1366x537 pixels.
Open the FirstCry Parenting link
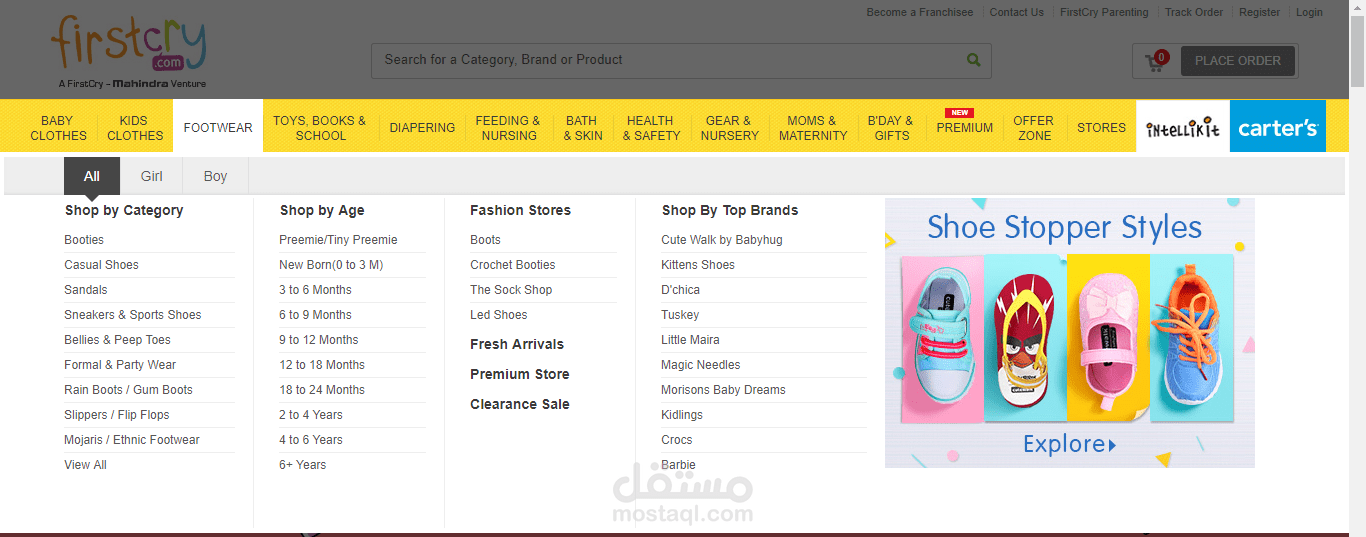(1104, 12)
